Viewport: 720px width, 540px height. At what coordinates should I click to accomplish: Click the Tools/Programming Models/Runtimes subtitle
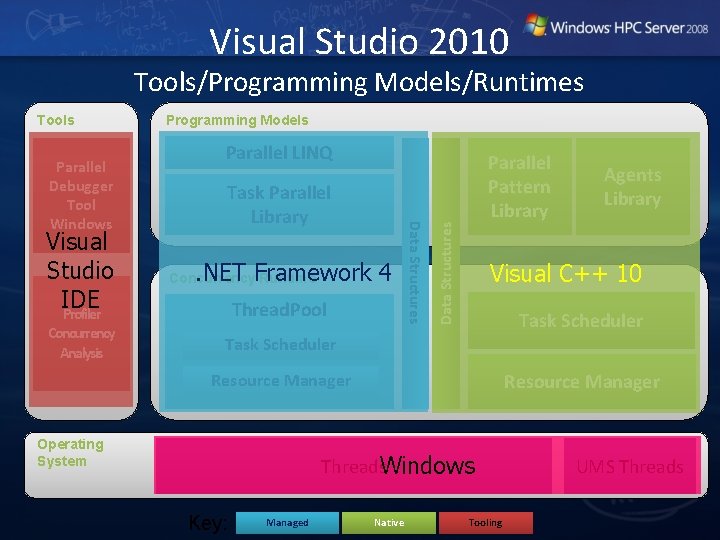click(x=359, y=83)
